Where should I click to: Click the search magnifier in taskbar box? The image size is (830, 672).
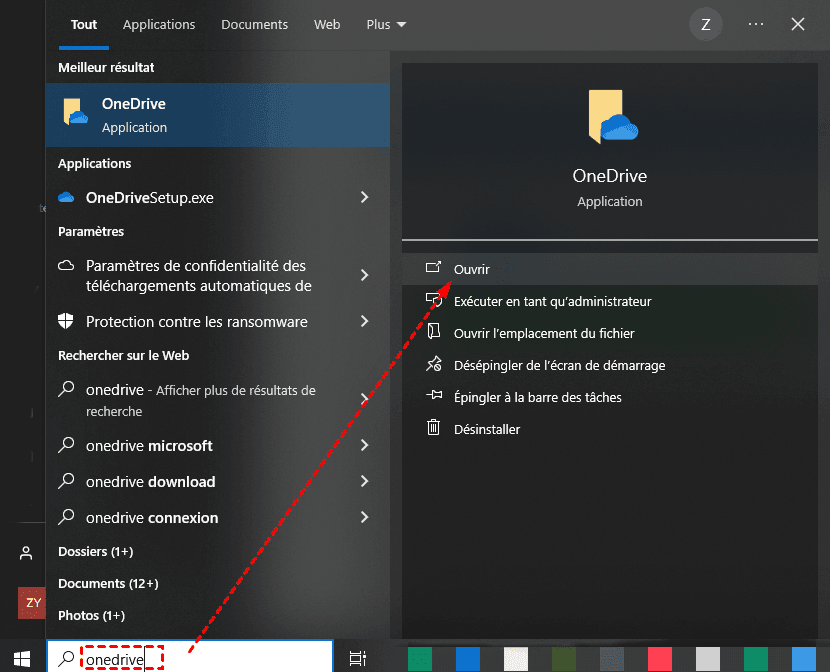(x=66, y=659)
